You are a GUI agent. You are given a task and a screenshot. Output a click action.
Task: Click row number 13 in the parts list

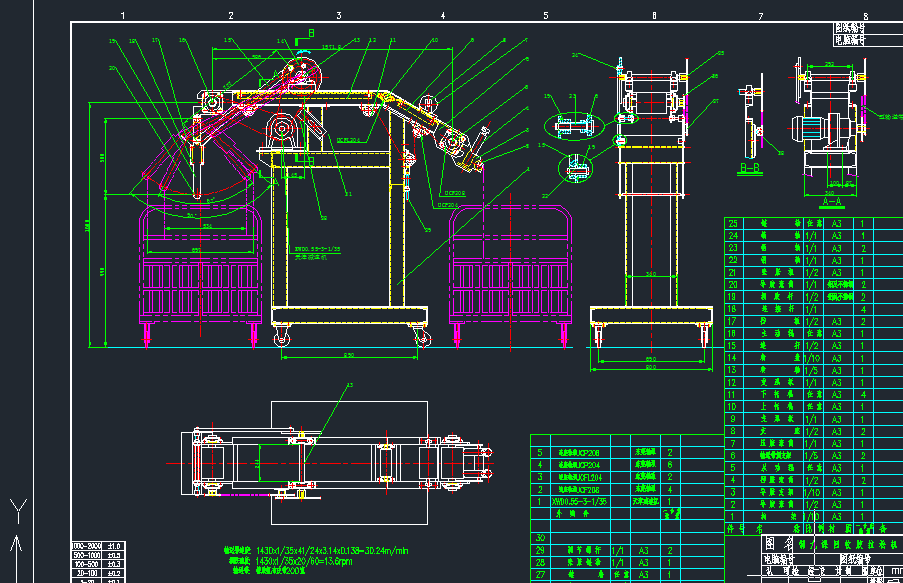733,370
